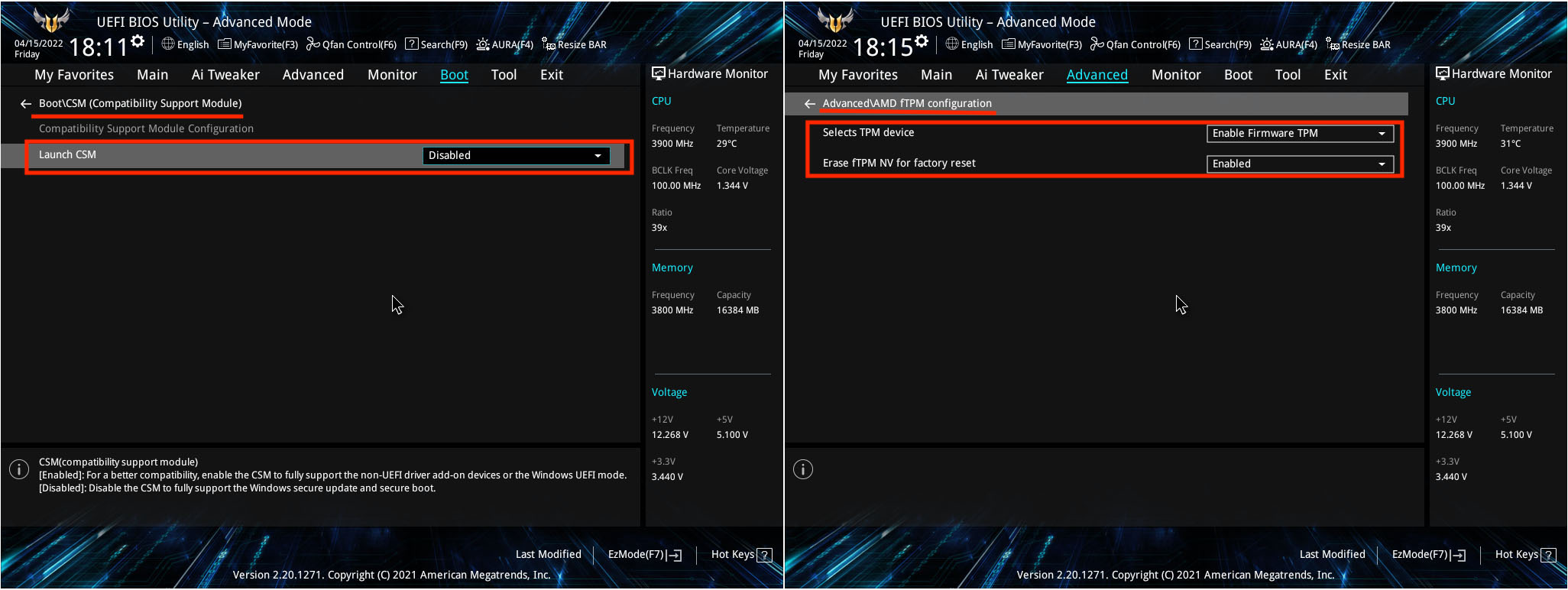Viewport: 1568px width, 590px height.
Task: Open the Launch CSM dropdown set to Disabled
Action: 517,155
